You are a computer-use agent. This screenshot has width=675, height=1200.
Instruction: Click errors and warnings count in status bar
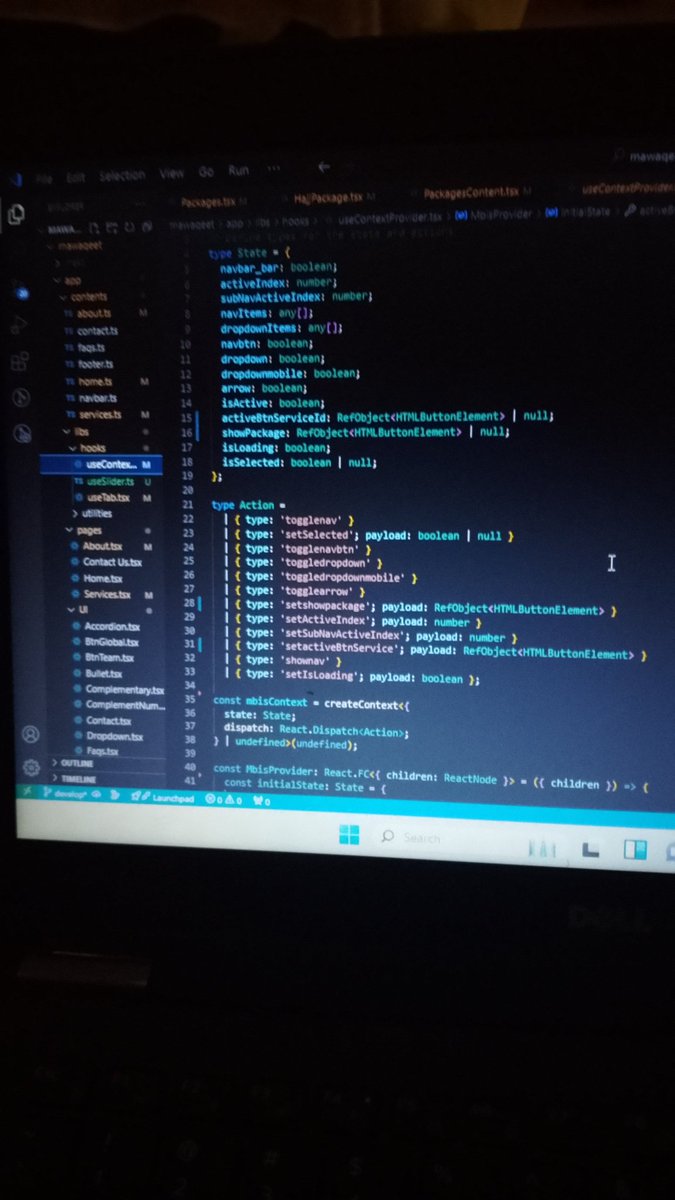pyautogui.click(x=225, y=799)
